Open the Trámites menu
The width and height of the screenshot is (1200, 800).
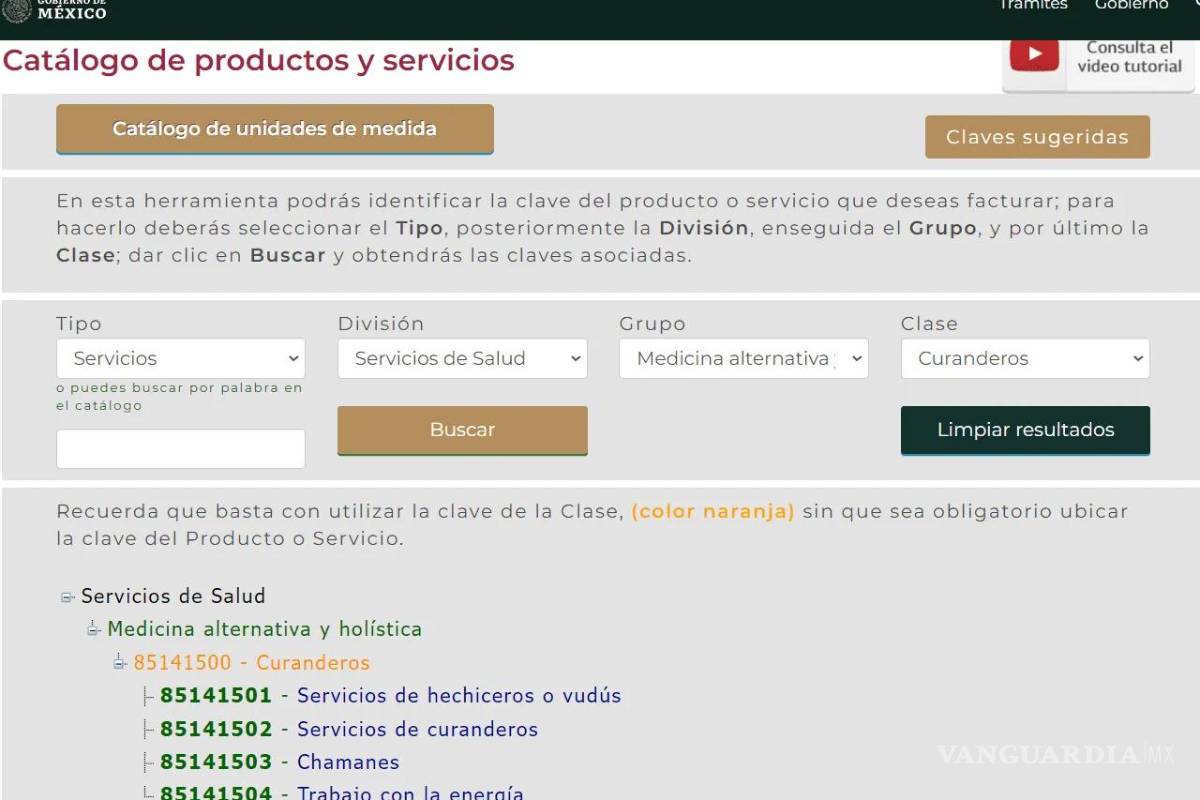coord(1033,6)
